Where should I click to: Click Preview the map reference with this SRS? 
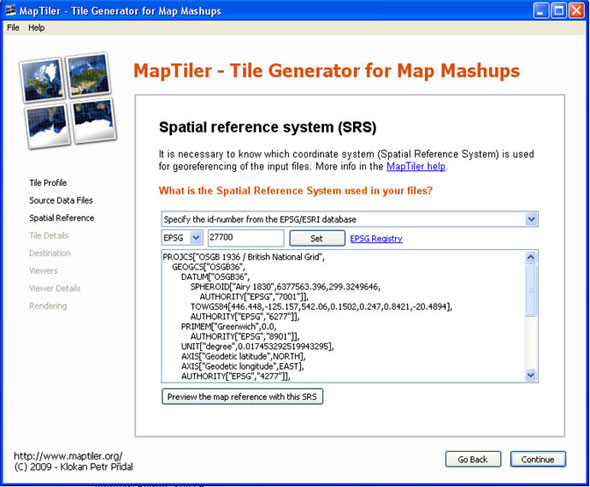tap(242, 397)
